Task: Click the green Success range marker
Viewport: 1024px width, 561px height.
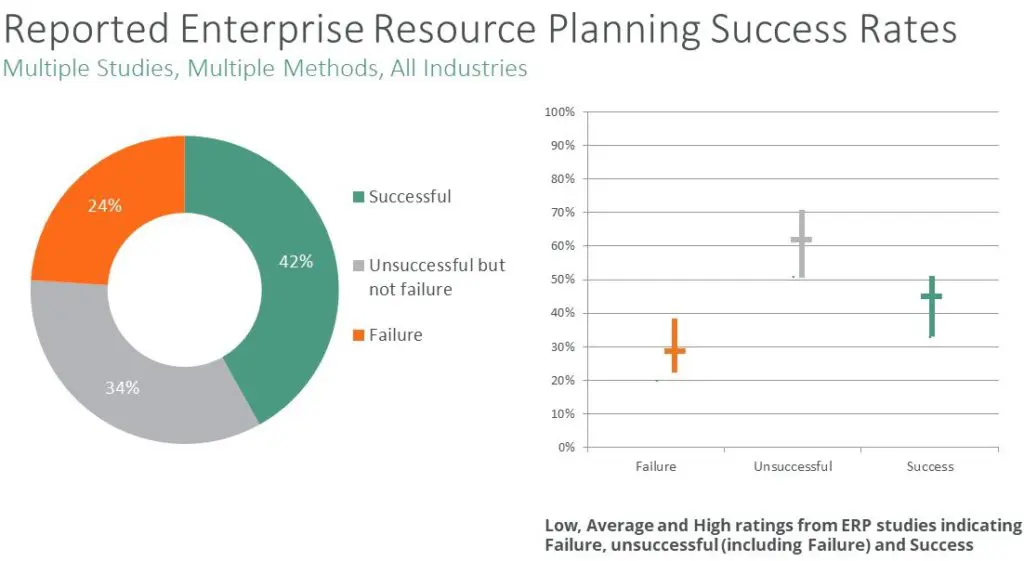Action: tap(932, 306)
